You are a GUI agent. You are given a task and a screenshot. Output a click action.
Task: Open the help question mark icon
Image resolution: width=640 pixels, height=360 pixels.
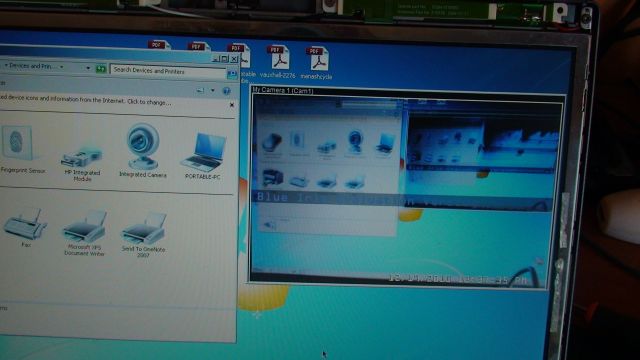tap(227, 91)
